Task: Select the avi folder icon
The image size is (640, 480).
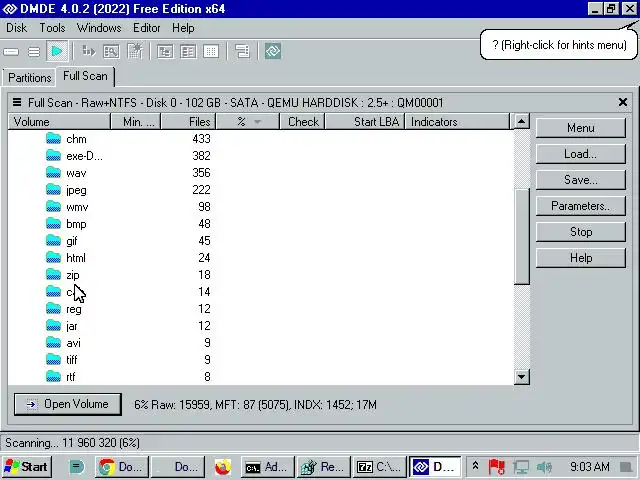Action: point(53,342)
